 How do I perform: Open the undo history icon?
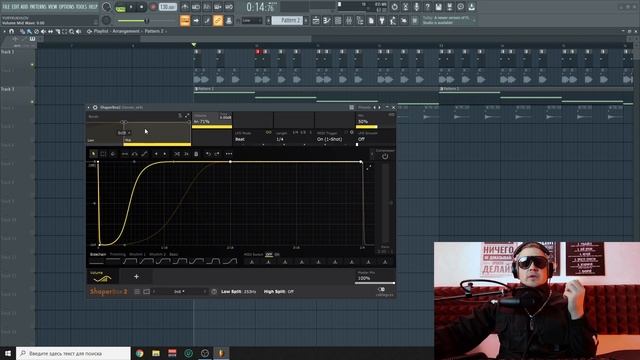point(394,7)
